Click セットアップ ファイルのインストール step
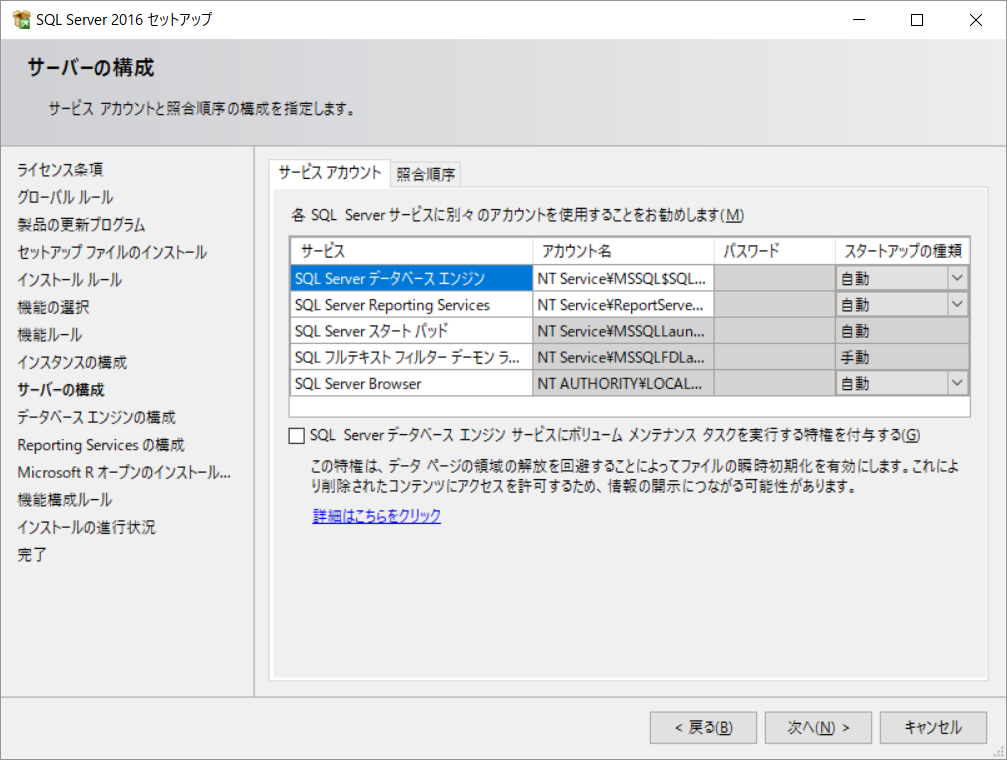Image resolution: width=1007 pixels, height=760 pixels. [x=112, y=252]
